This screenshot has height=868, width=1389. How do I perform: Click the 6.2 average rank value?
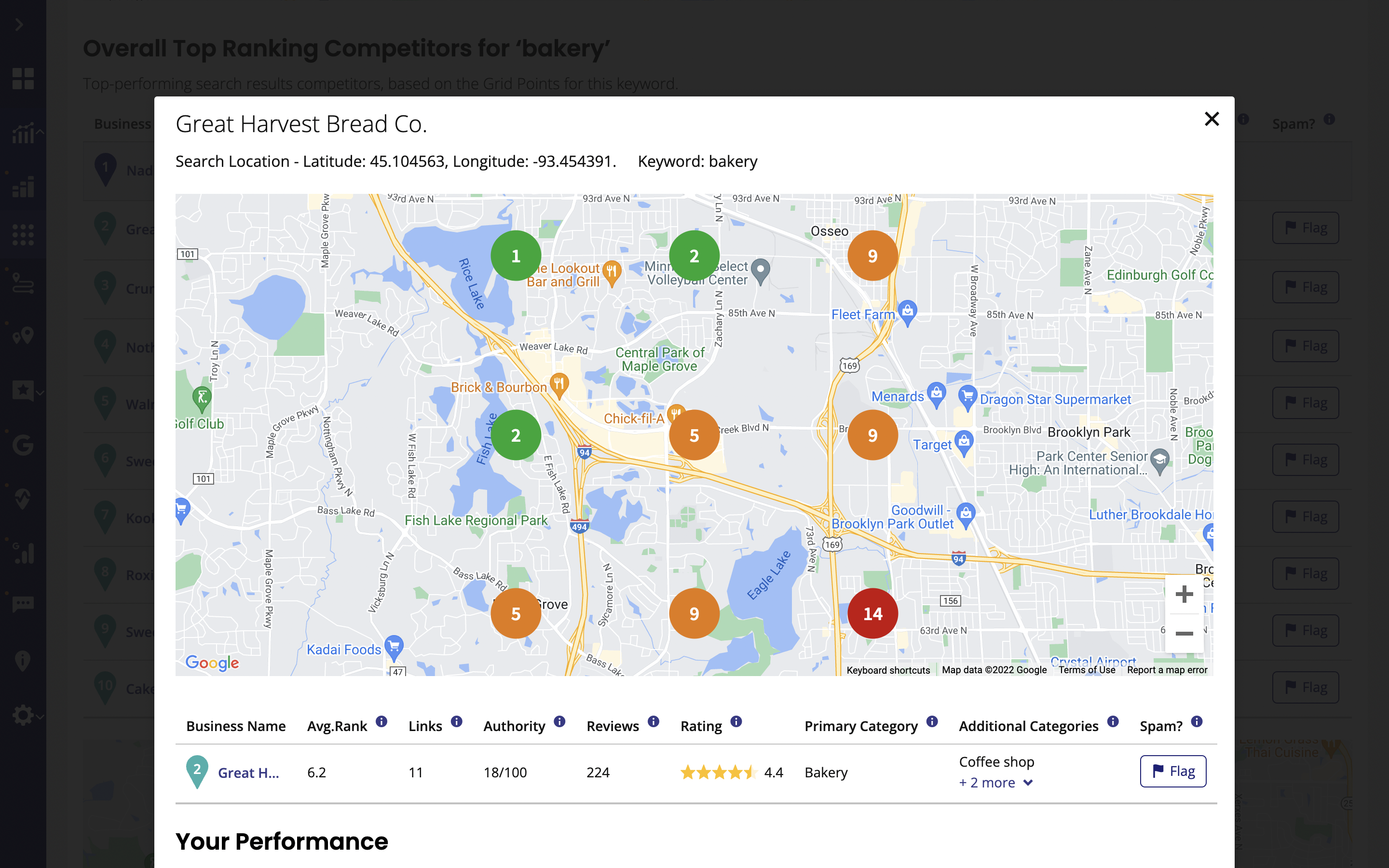click(316, 773)
